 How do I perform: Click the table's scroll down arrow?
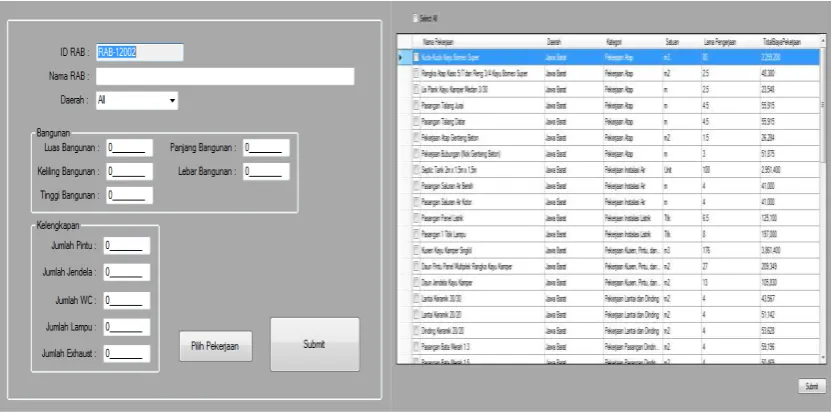pyautogui.click(x=823, y=358)
